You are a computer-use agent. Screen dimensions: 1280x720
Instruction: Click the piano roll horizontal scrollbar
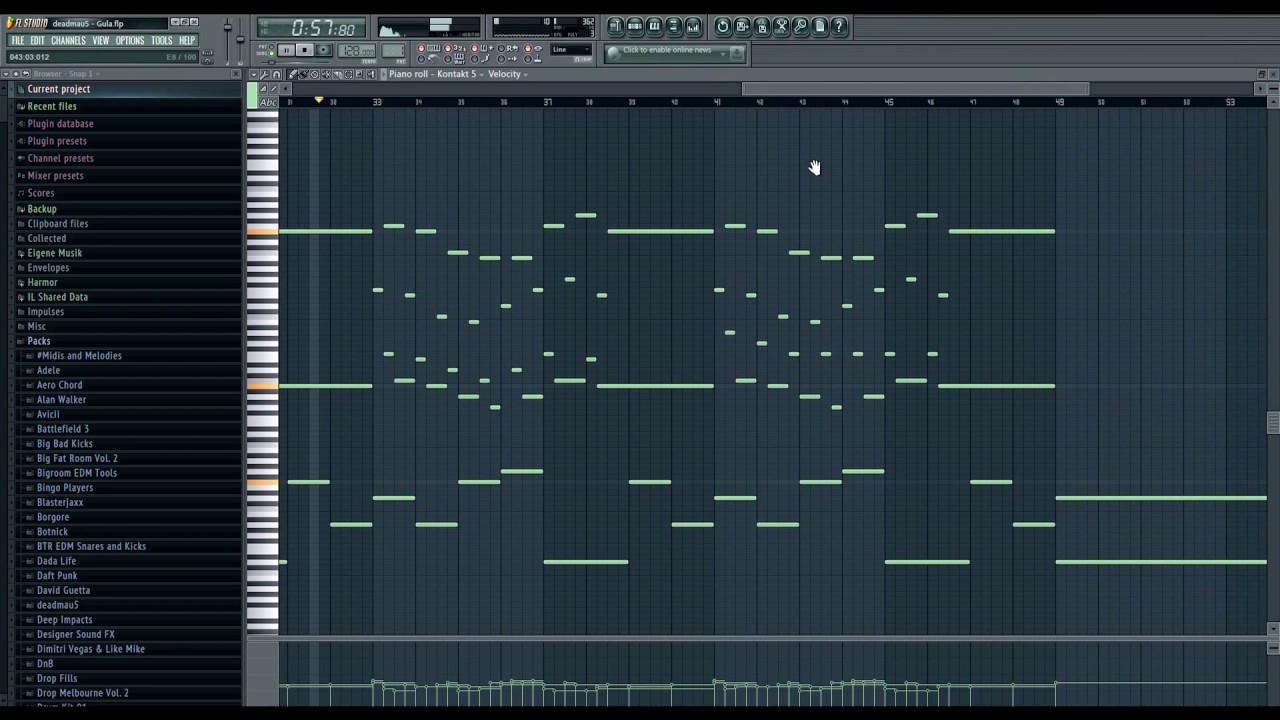pos(915,89)
